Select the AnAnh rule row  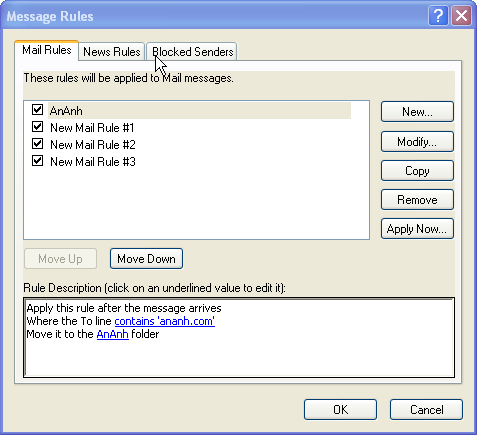click(x=199, y=111)
